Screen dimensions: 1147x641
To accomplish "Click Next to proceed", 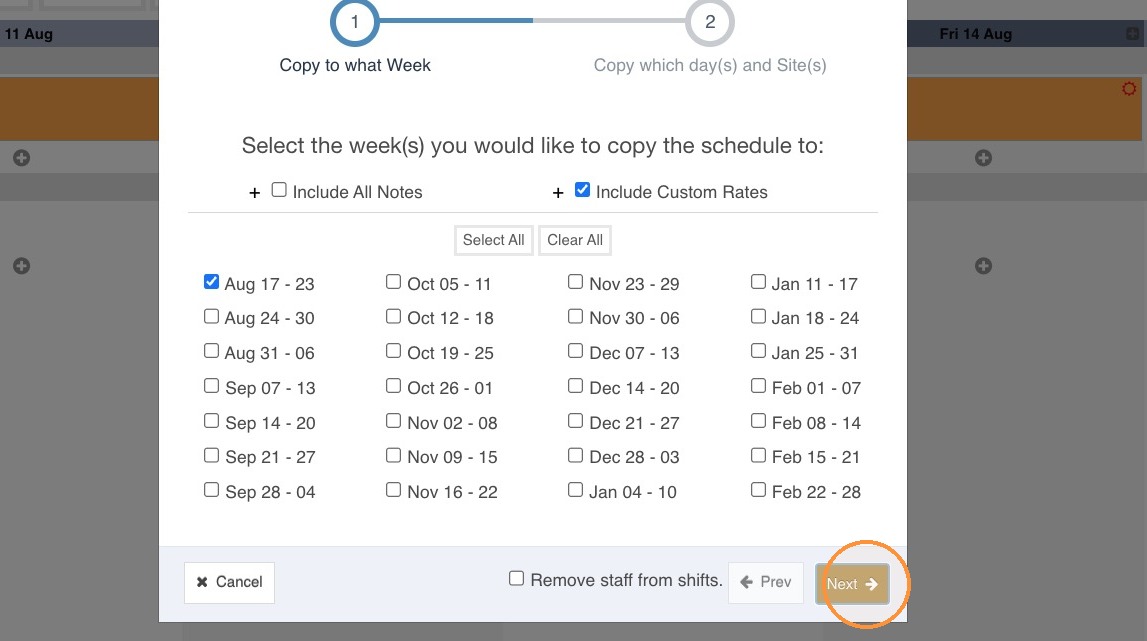I will click(852, 584).
